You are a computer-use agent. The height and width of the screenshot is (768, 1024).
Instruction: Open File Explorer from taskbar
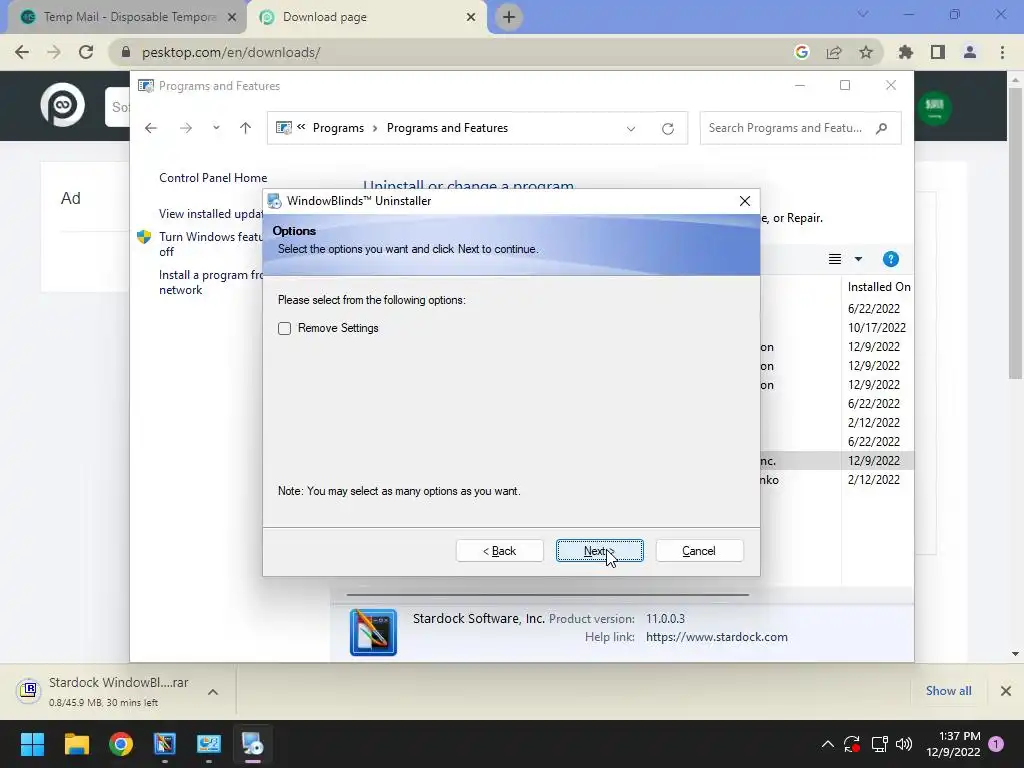[76, 744]
